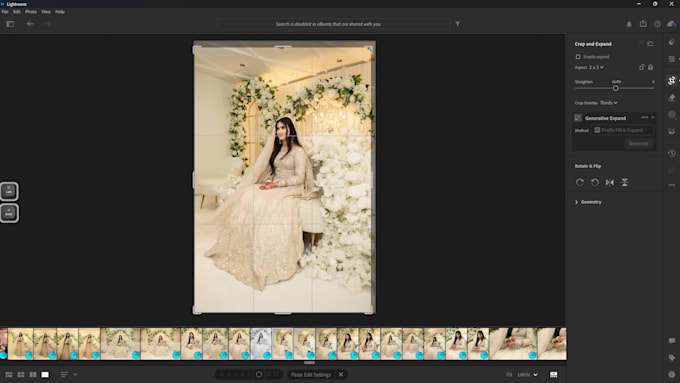Click the search field in the top bar

[x=333, y=24]
